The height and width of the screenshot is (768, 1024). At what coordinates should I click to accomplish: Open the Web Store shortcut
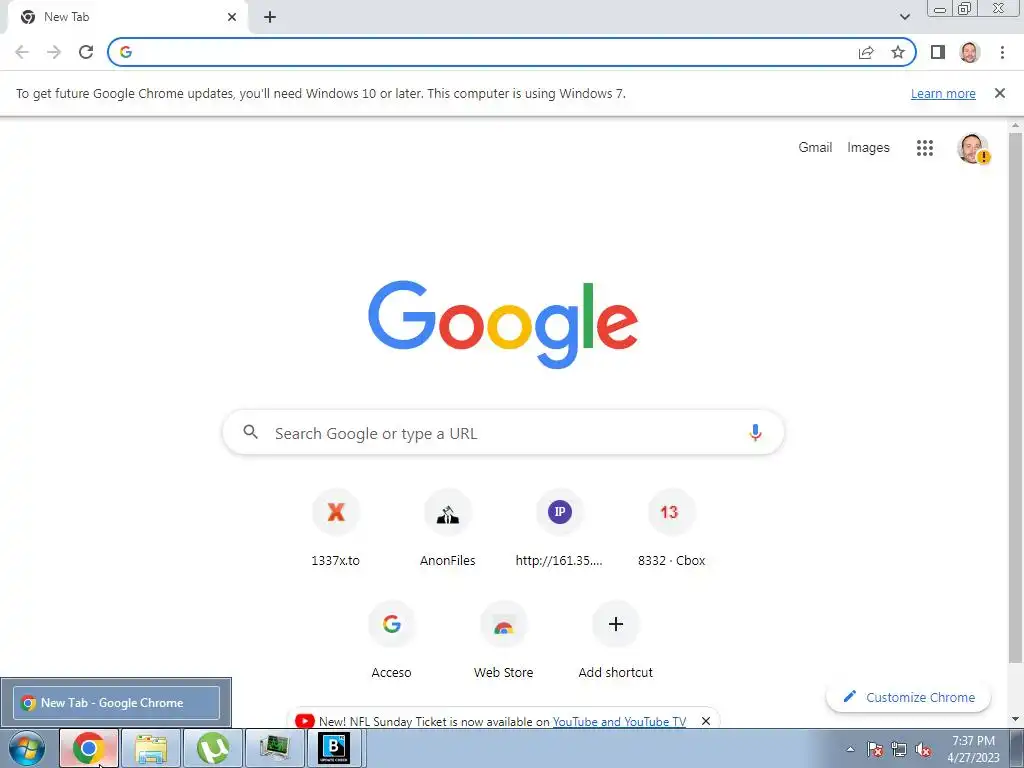point(504,639)
